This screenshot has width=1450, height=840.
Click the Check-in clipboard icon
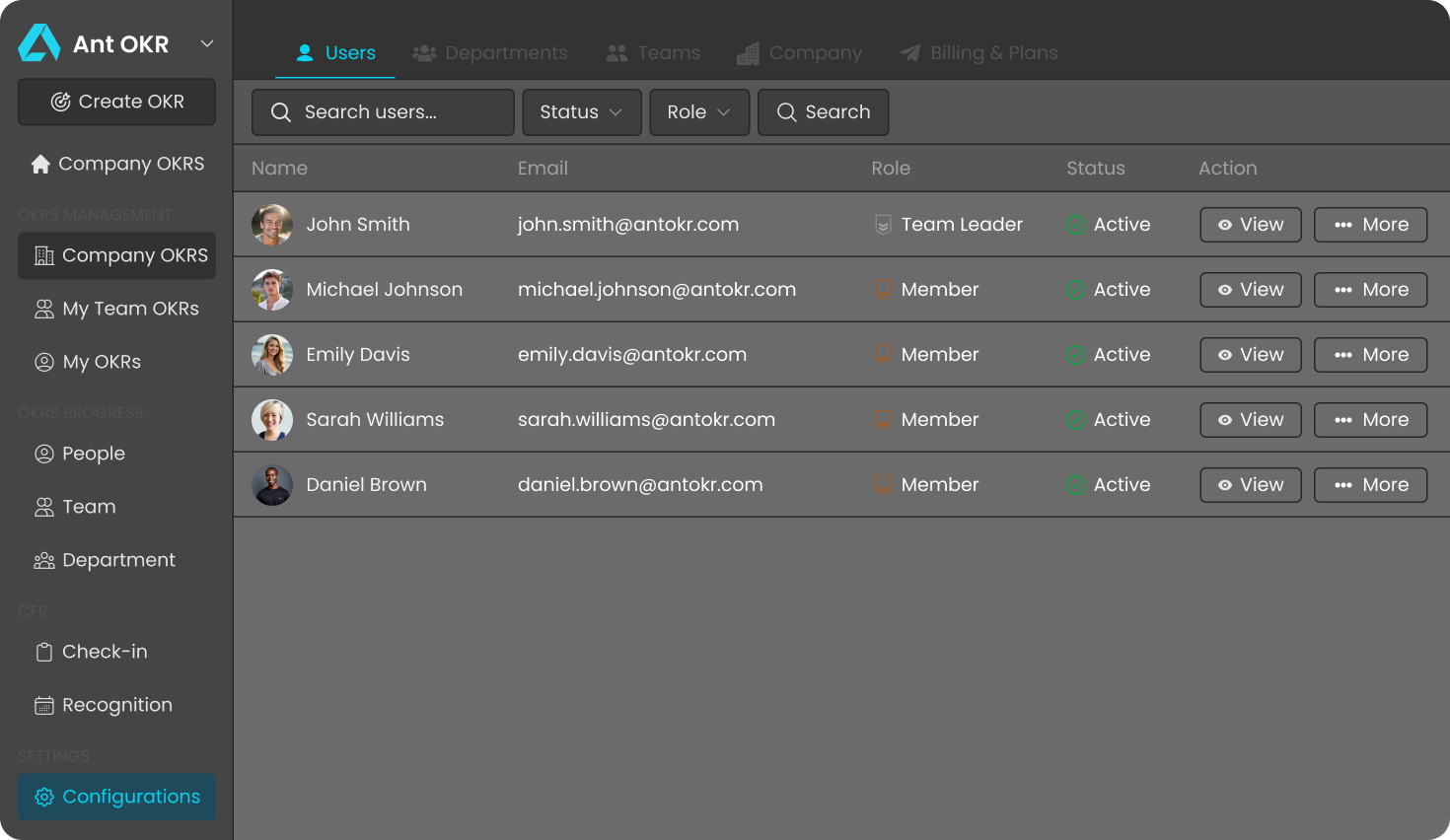pyautogui.click(x=43, y=652)
